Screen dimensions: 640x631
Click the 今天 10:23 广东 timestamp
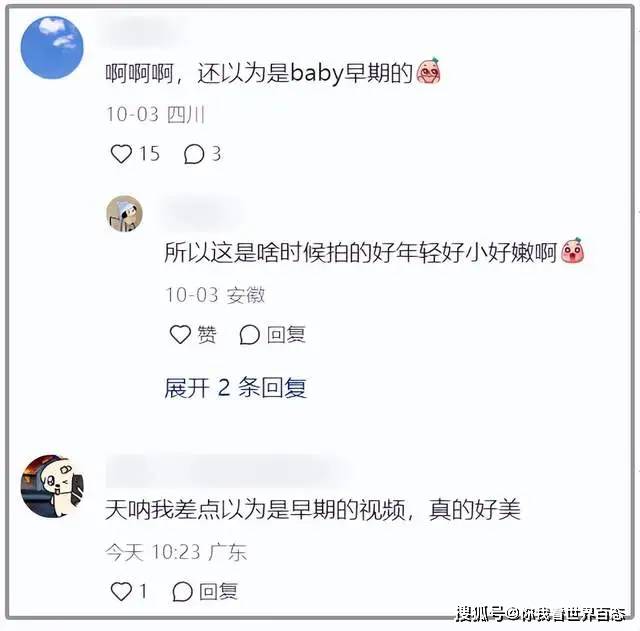click(x=176, y=552)
